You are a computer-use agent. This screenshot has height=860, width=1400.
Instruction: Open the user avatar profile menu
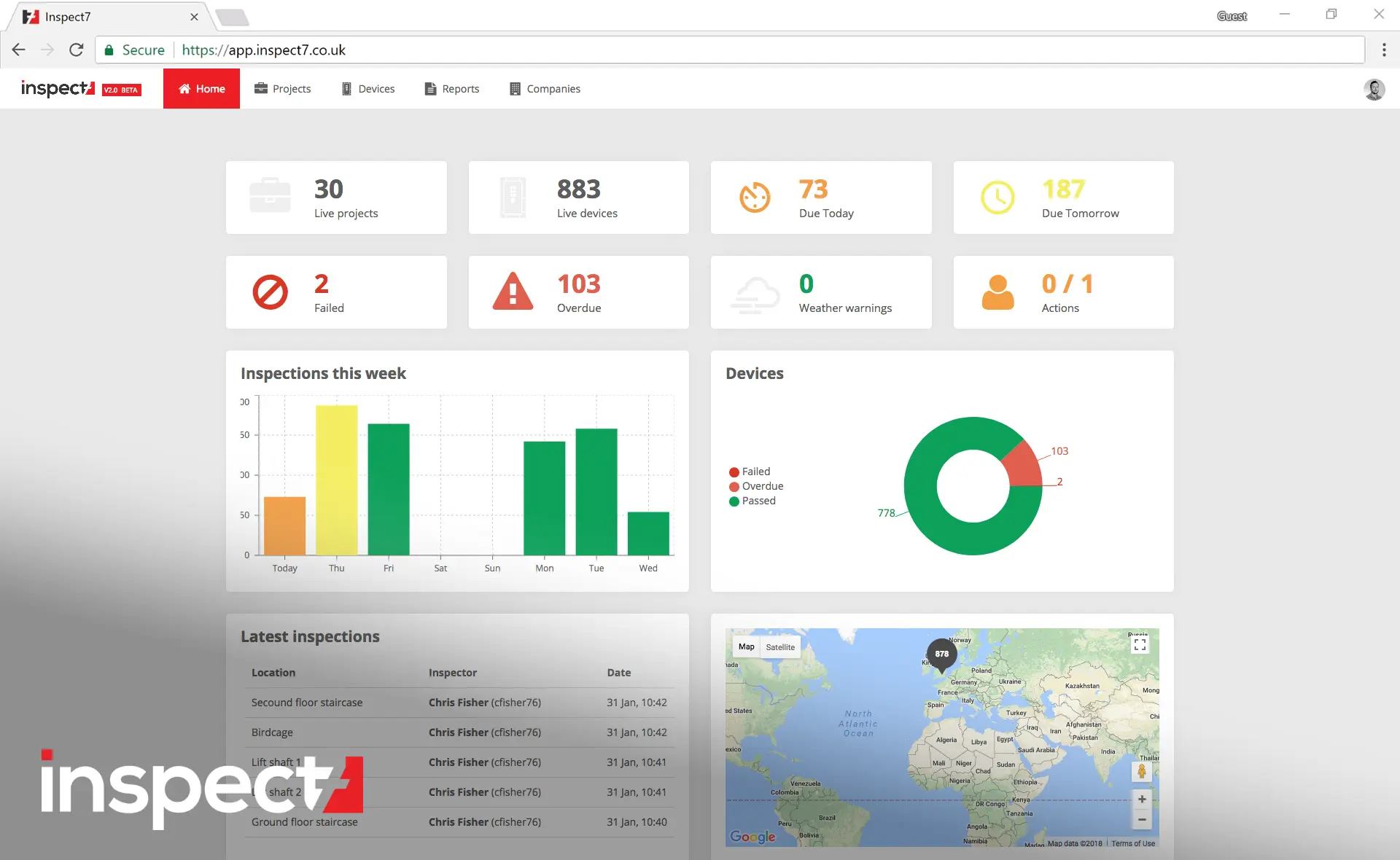click(1374, 89)
